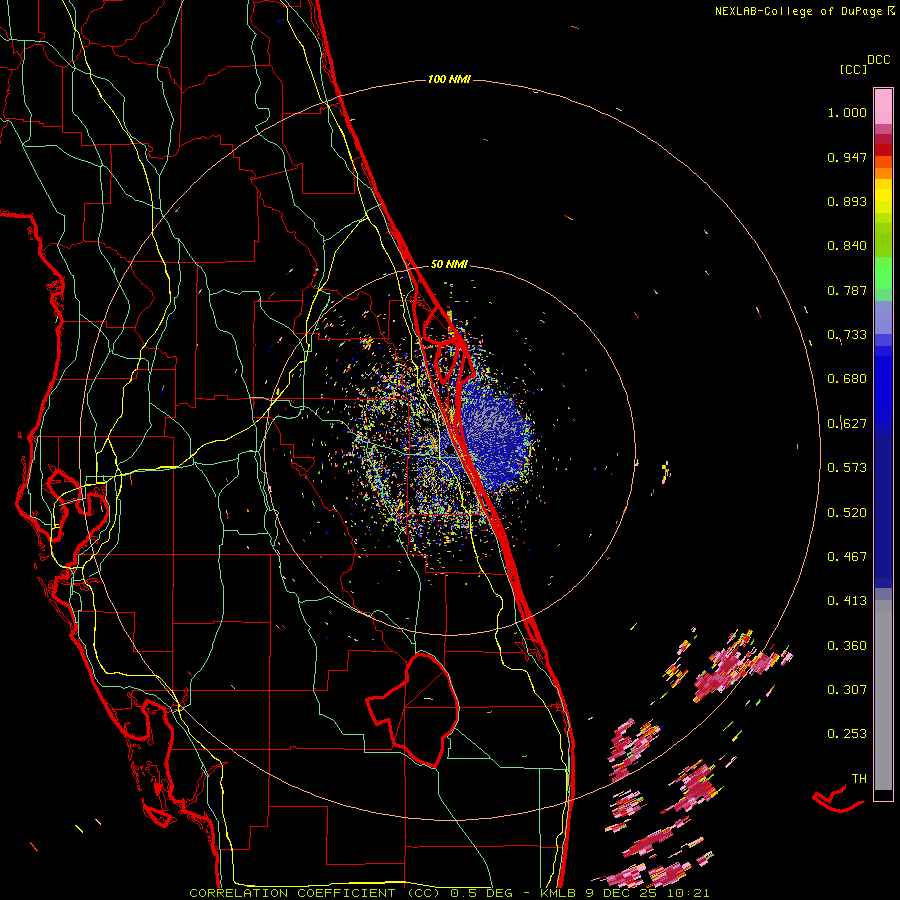Click the 0.787 legend value
The image size is (900, 900).
(x=847, y=290)
